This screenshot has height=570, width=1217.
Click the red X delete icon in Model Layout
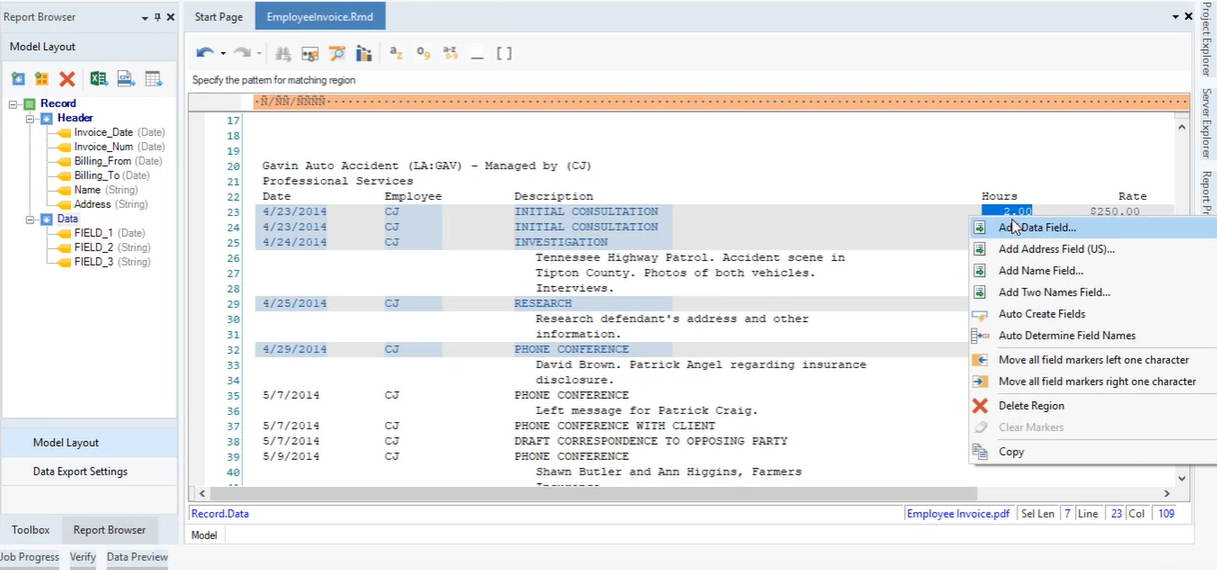tap(67, 79)
